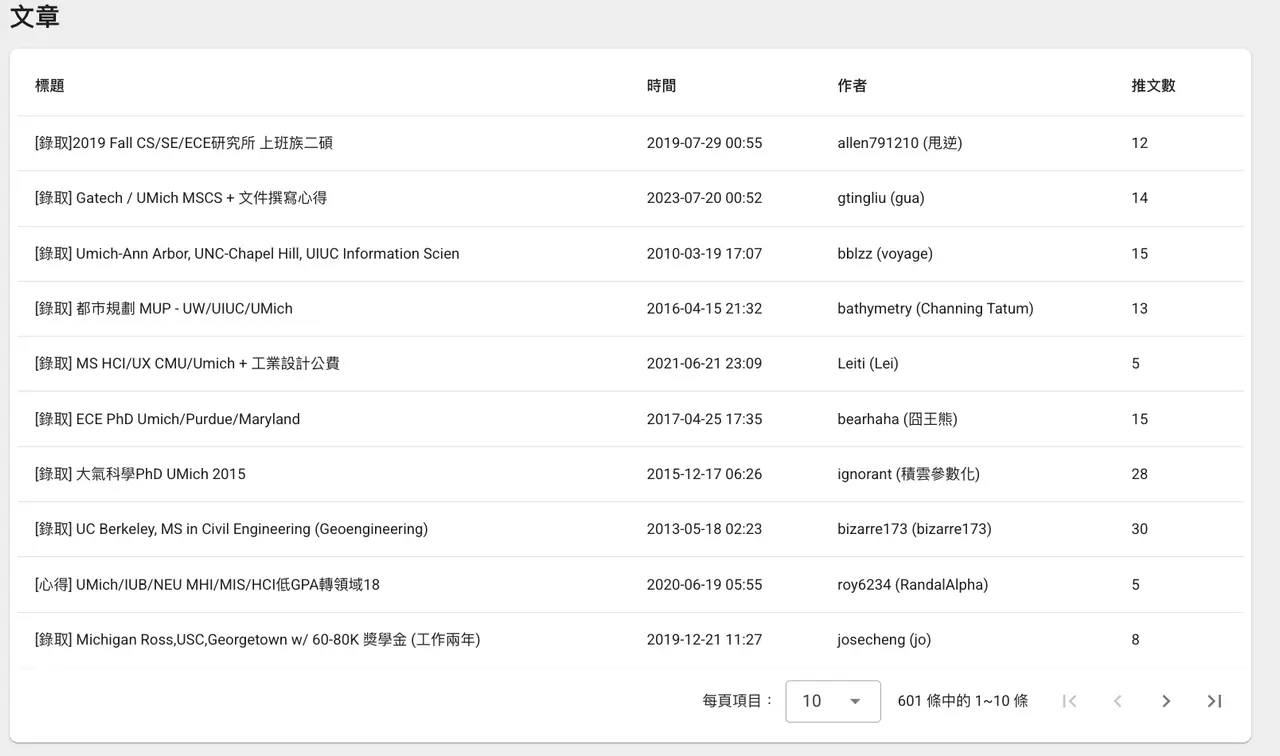
Task: Select author bblzz (voyage)
Action: 885,254
